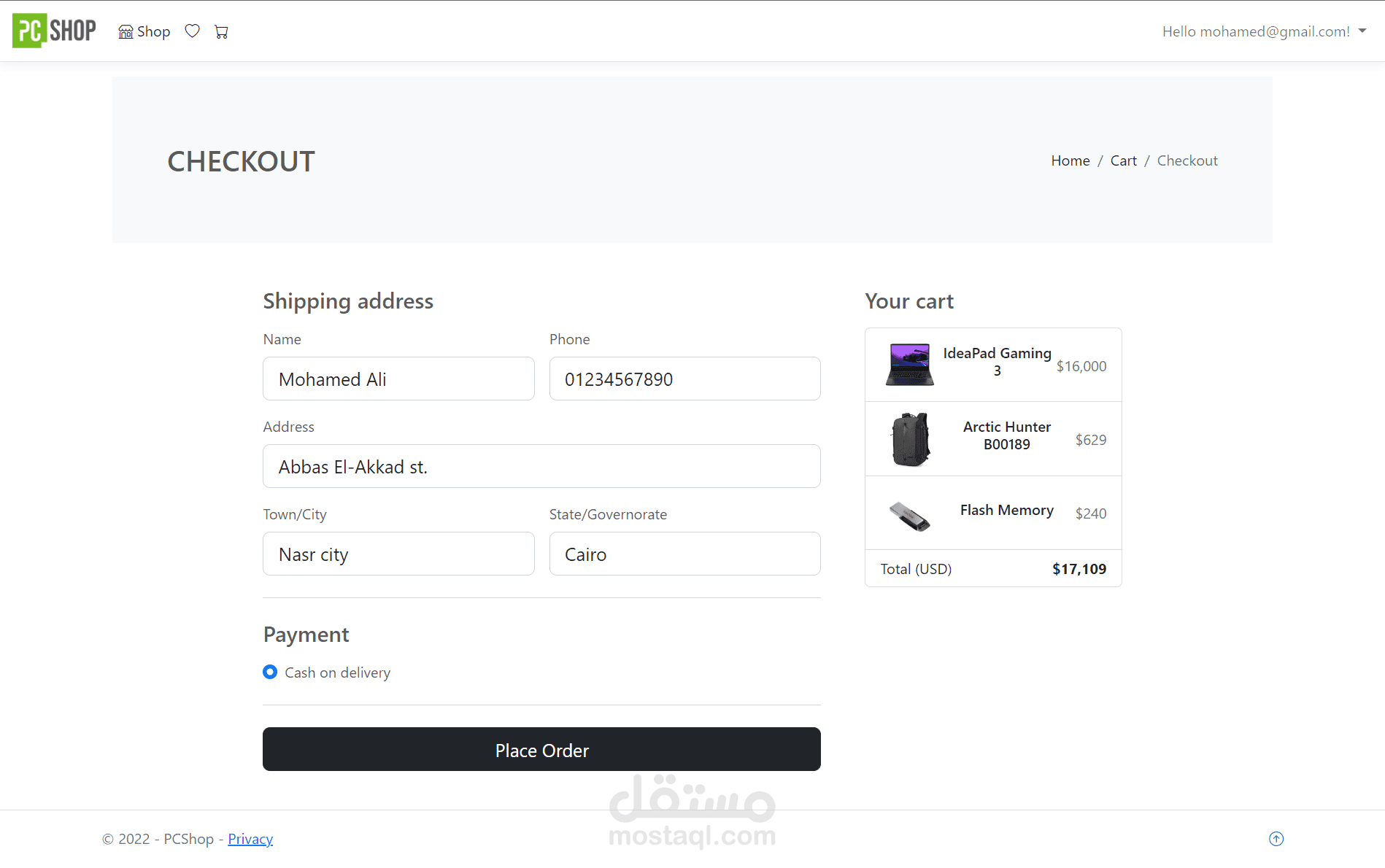
Task: Click the IdeaPad Gaming 3 laptop image
Action: coord(909,365)
